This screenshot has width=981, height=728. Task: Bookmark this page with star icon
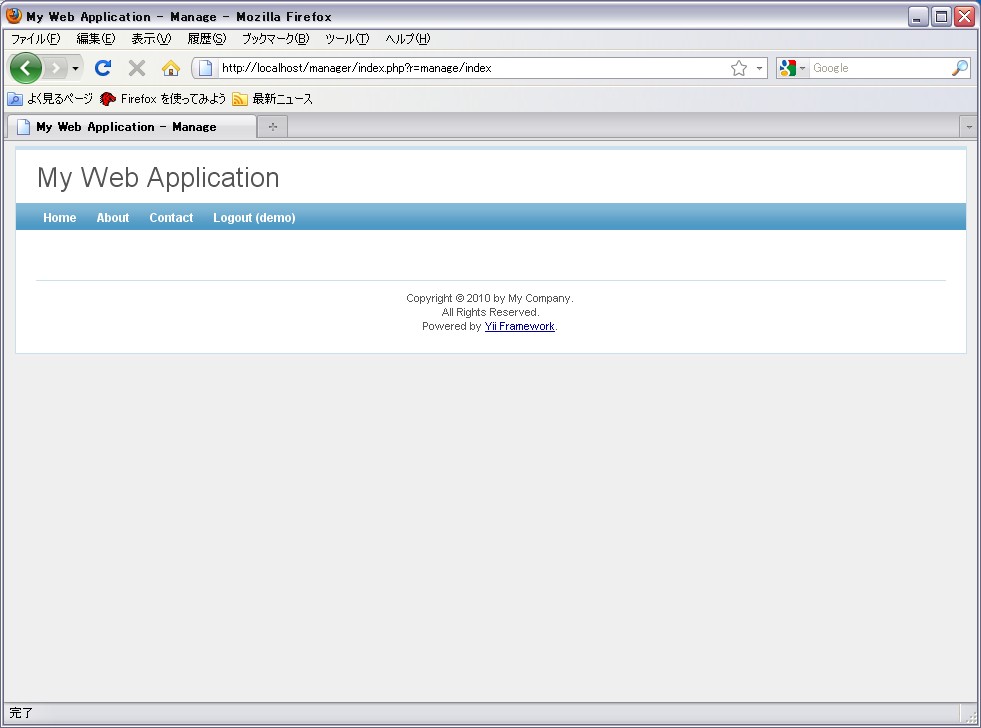(739, 68)
